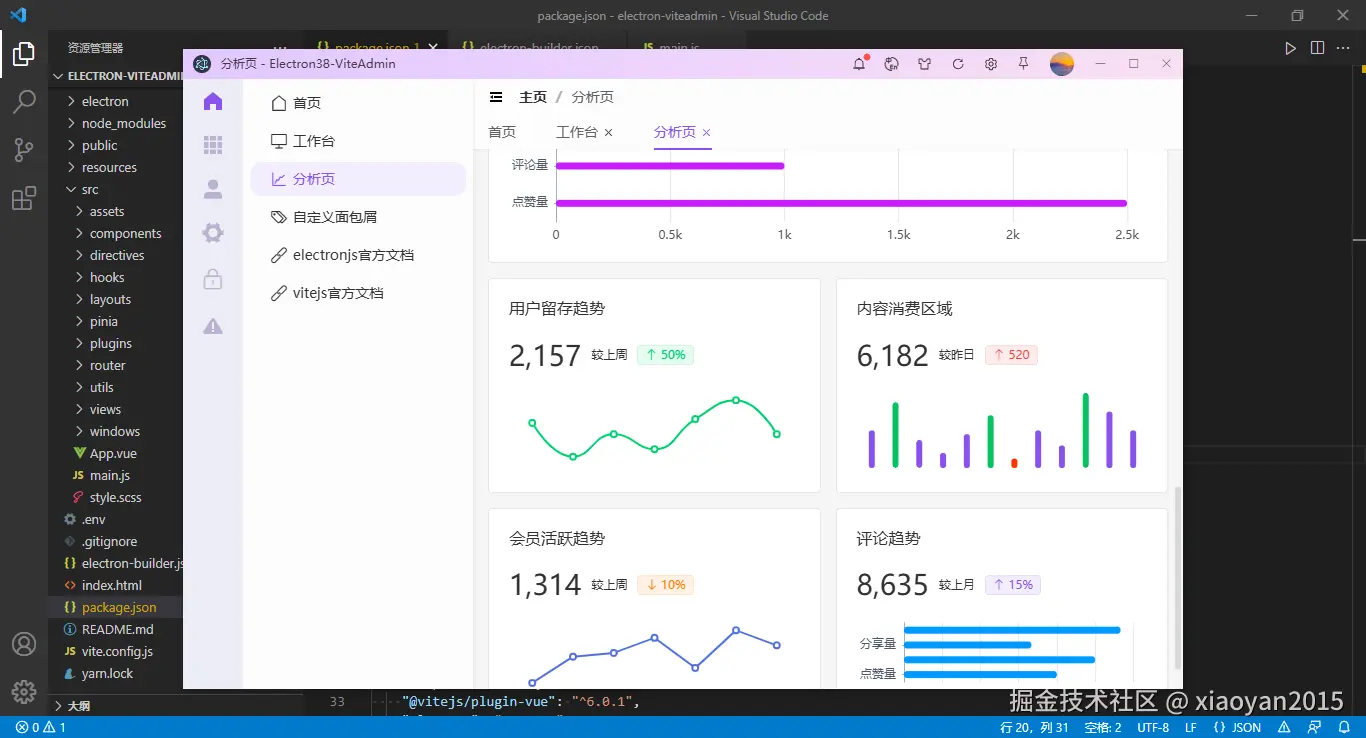The height and width of the screenshot is (738, 1366).
Task: Open the theme skin switcher icon
Action: tap(924, 63)
